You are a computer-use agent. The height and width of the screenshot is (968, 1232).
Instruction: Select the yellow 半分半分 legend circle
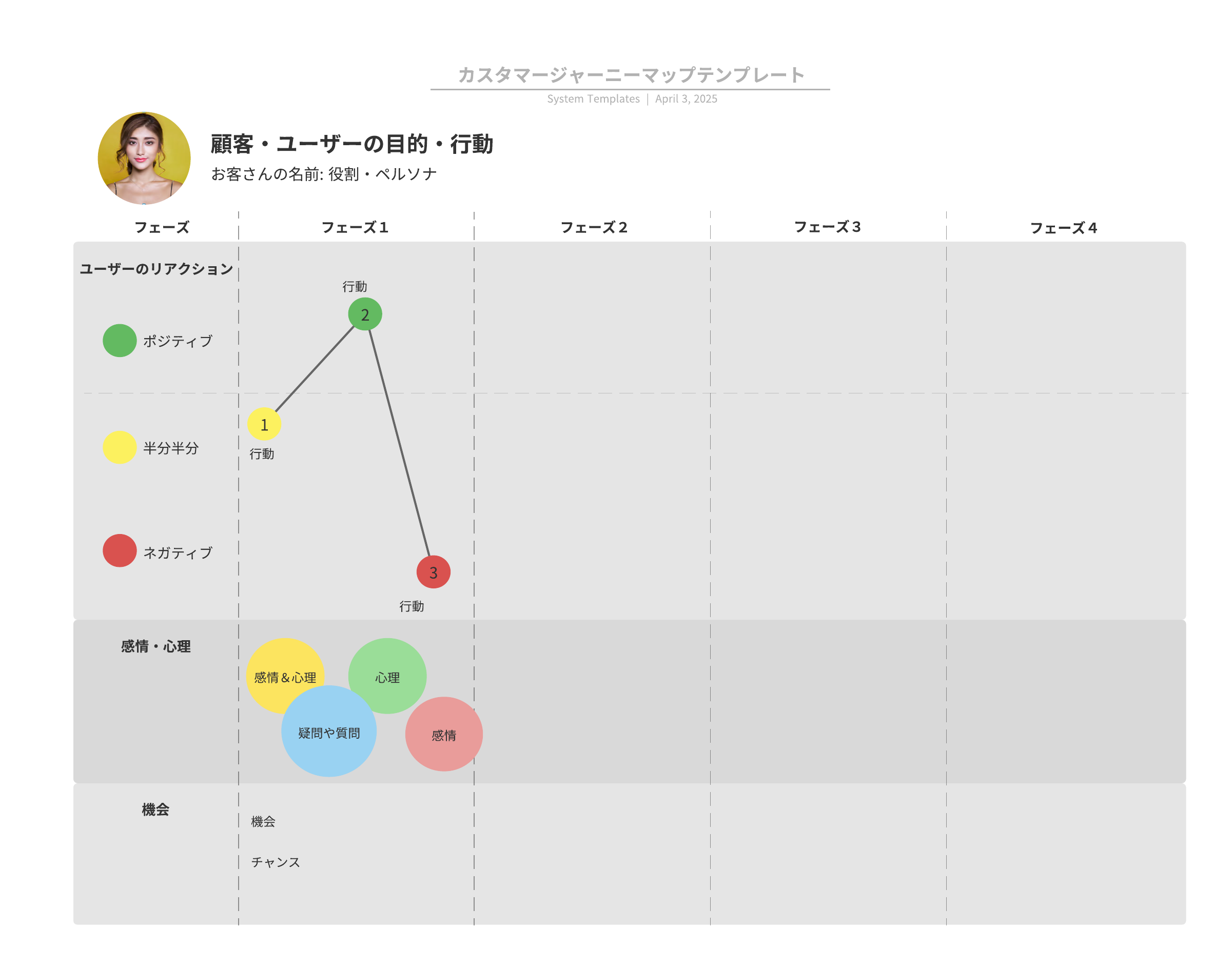[120, 447]
